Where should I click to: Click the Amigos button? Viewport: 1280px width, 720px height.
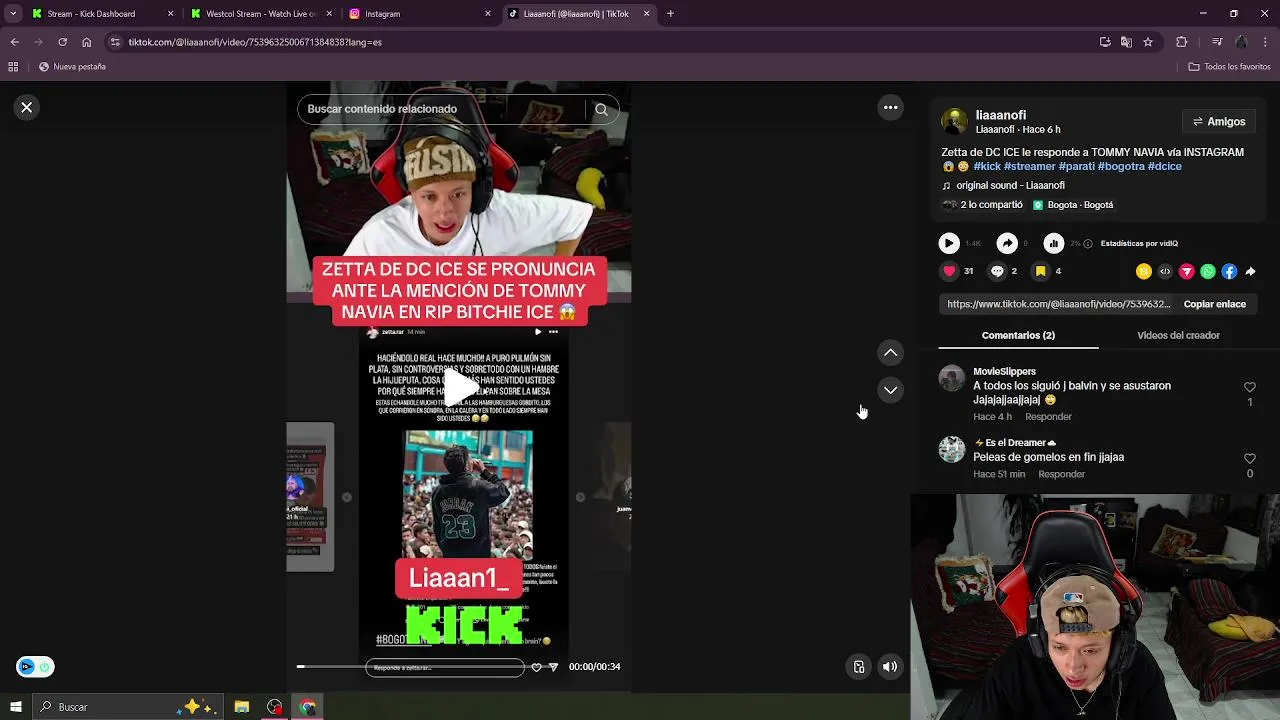click(1219, 122)
